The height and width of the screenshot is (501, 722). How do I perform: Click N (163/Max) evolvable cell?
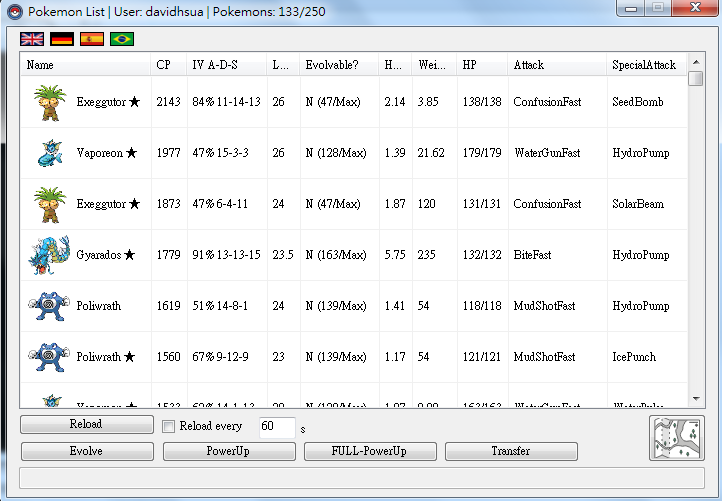pyautogui.click(x=336, y=255)
